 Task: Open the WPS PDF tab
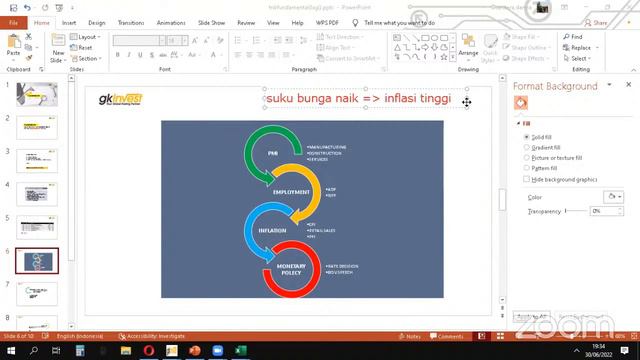(327, 23)
